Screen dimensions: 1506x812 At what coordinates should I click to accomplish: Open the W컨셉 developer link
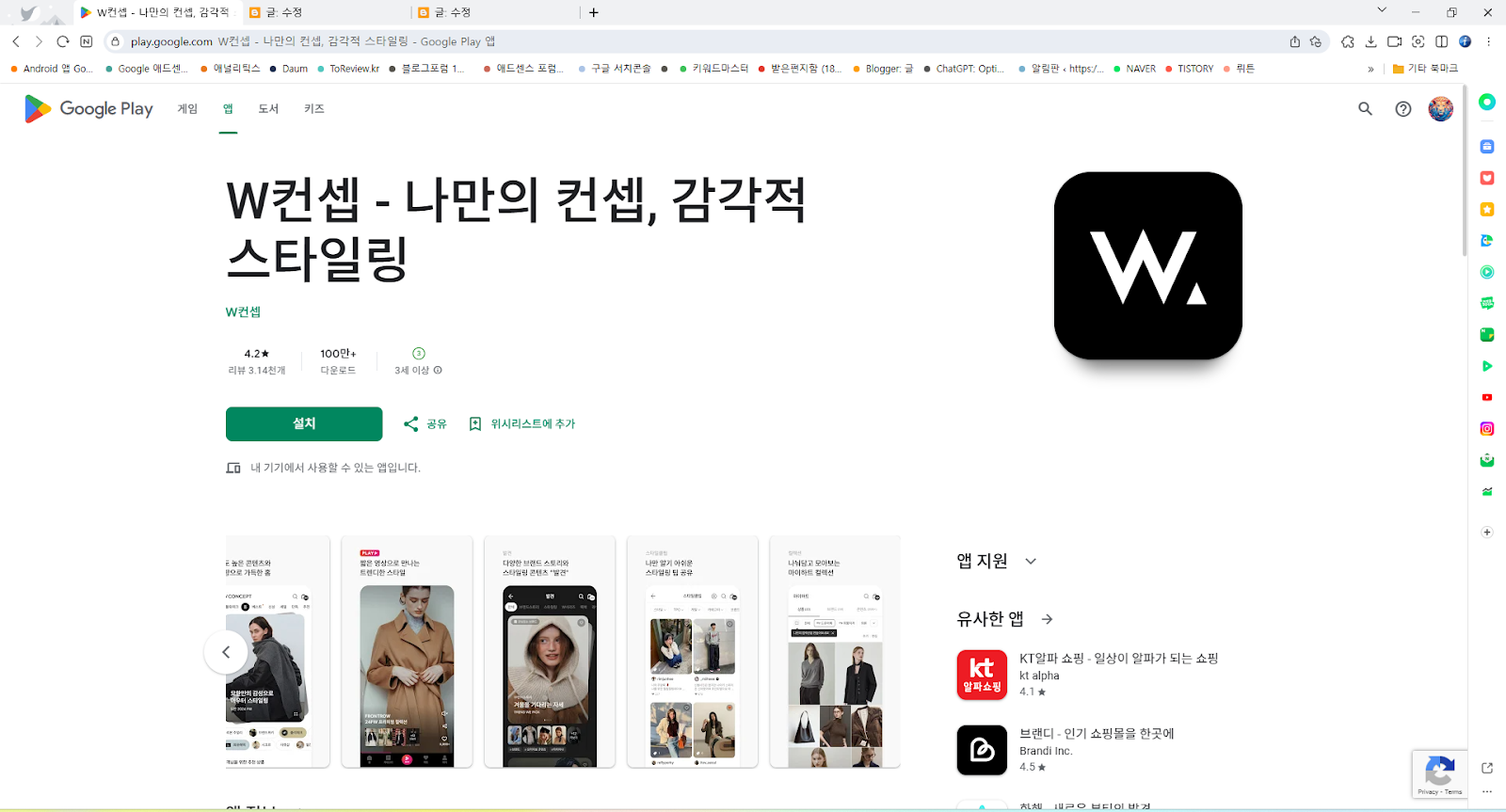click(243, 312)
